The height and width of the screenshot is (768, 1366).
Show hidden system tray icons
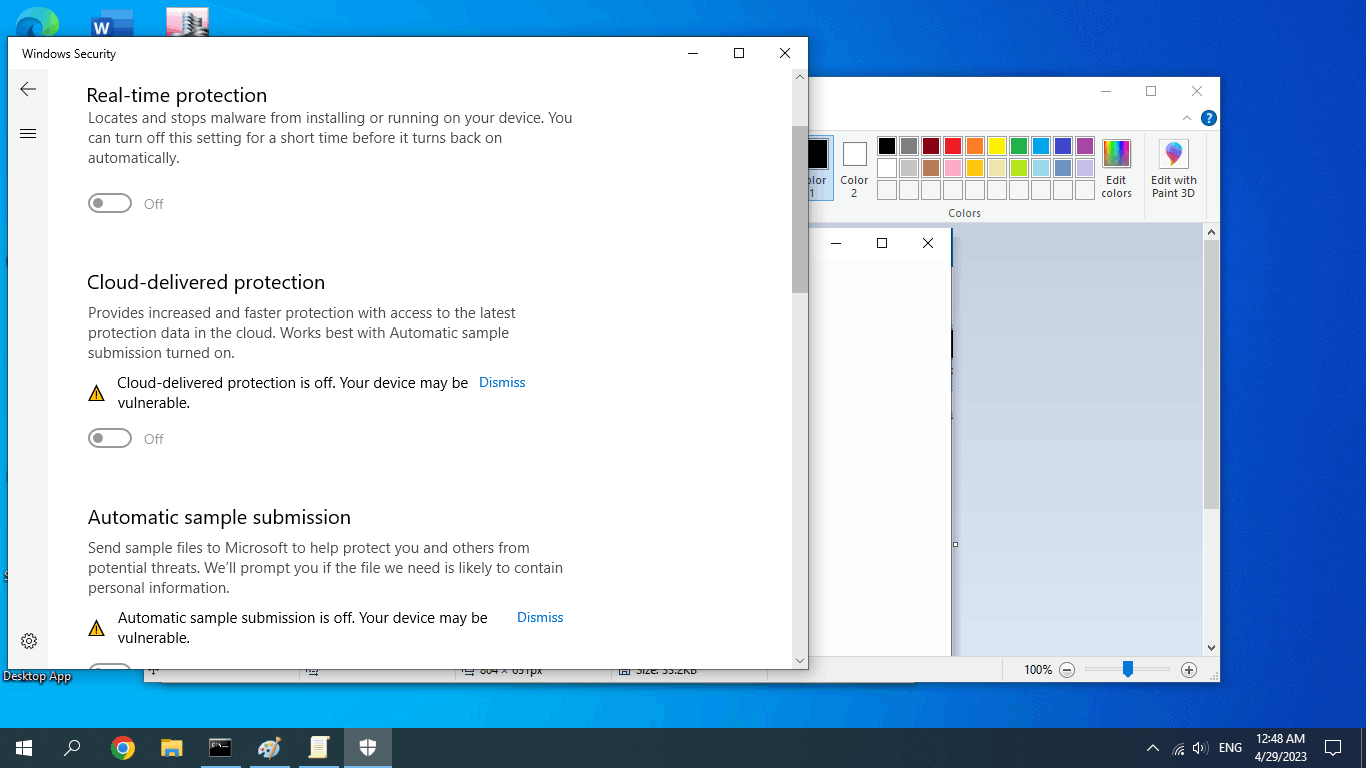coord(1152,748)
